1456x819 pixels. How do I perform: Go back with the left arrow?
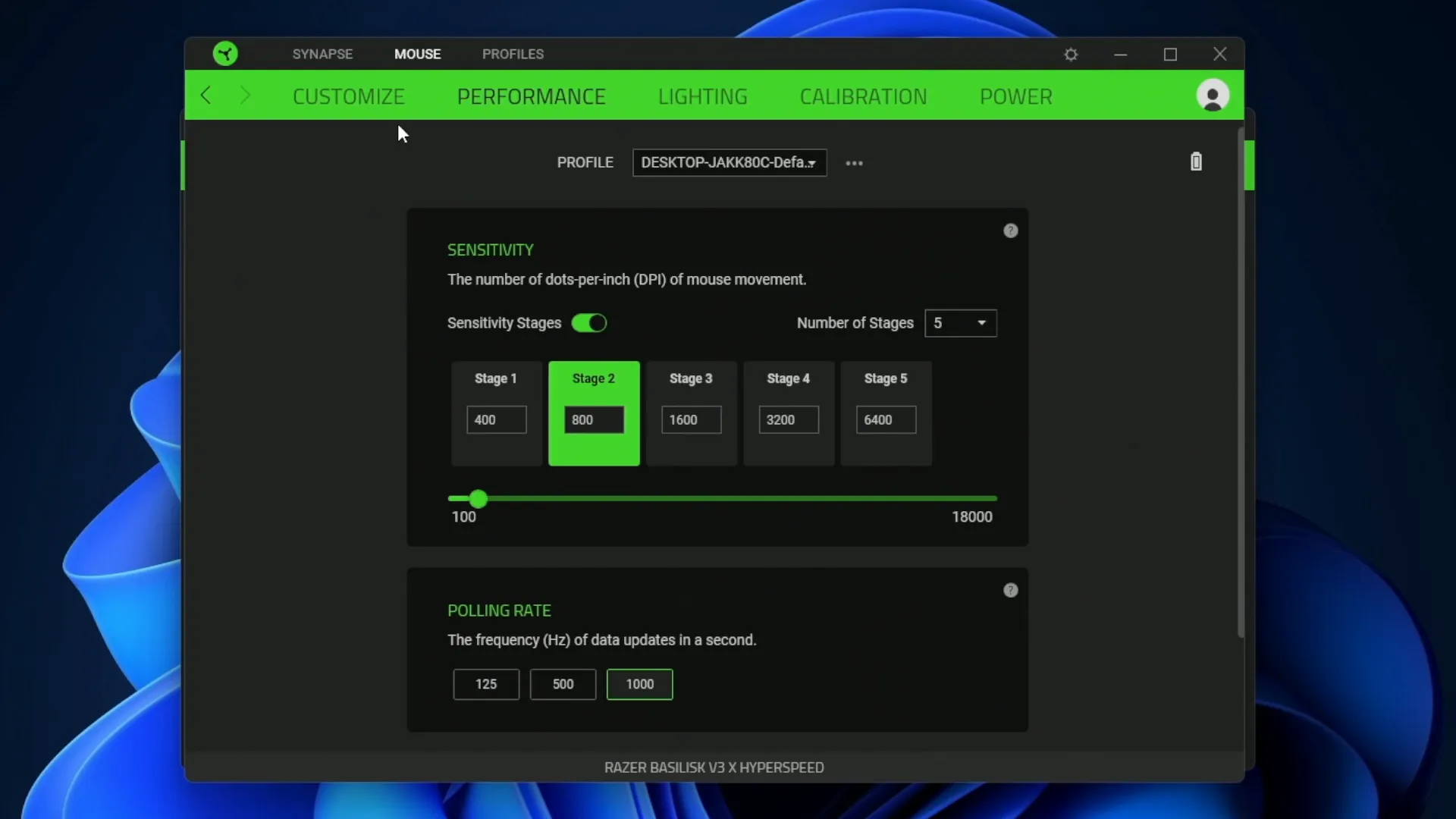click(206, 96)
